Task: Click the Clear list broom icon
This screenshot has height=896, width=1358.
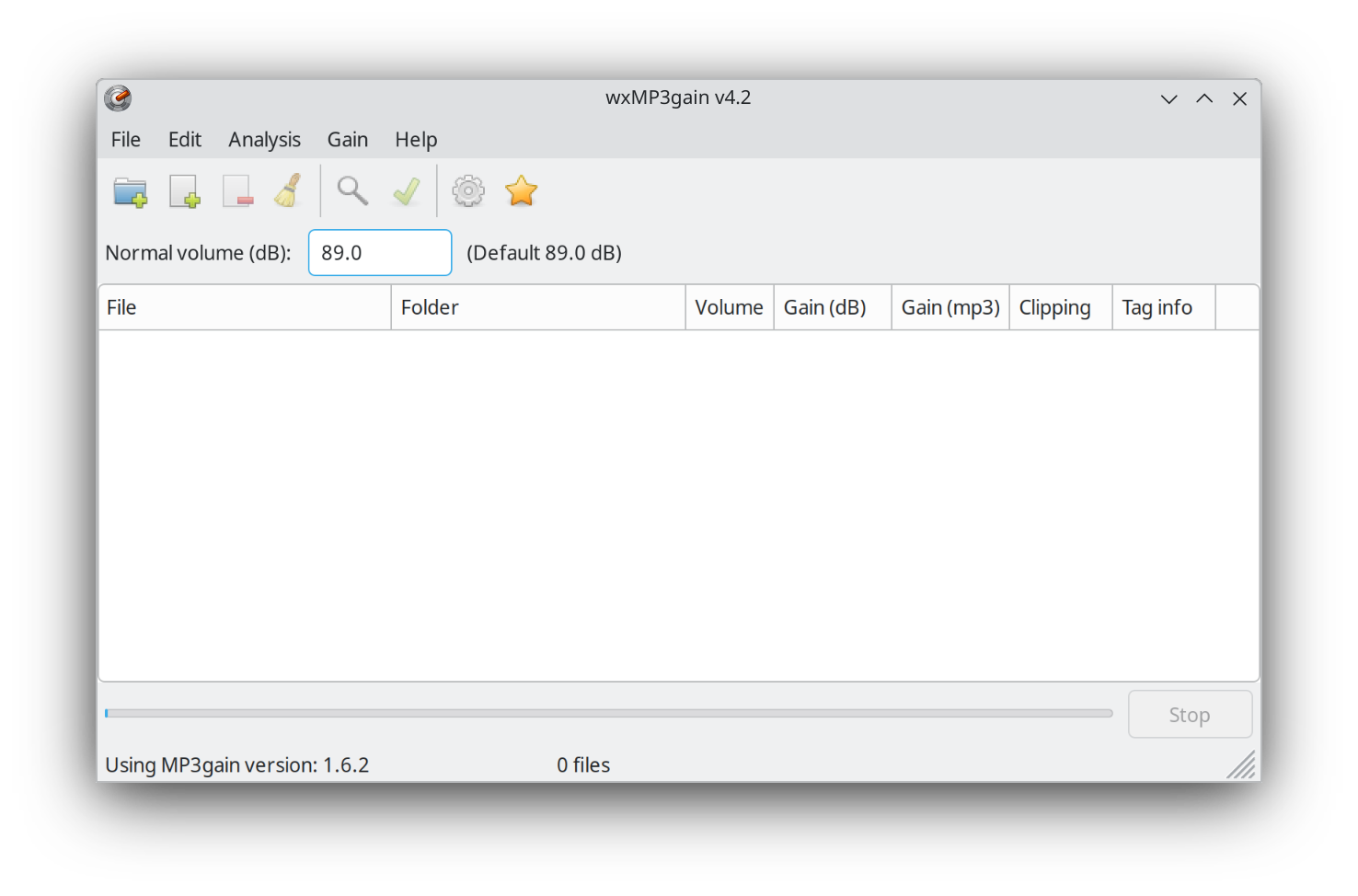Action: point(289,191)
